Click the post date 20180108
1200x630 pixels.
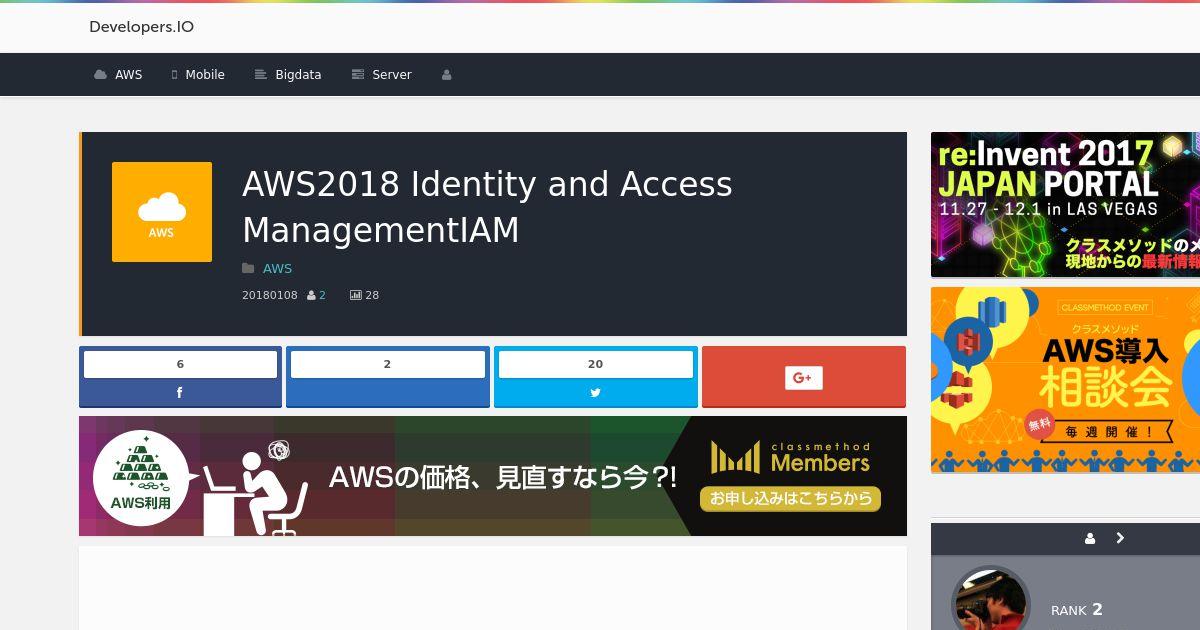tap(270, 295)
